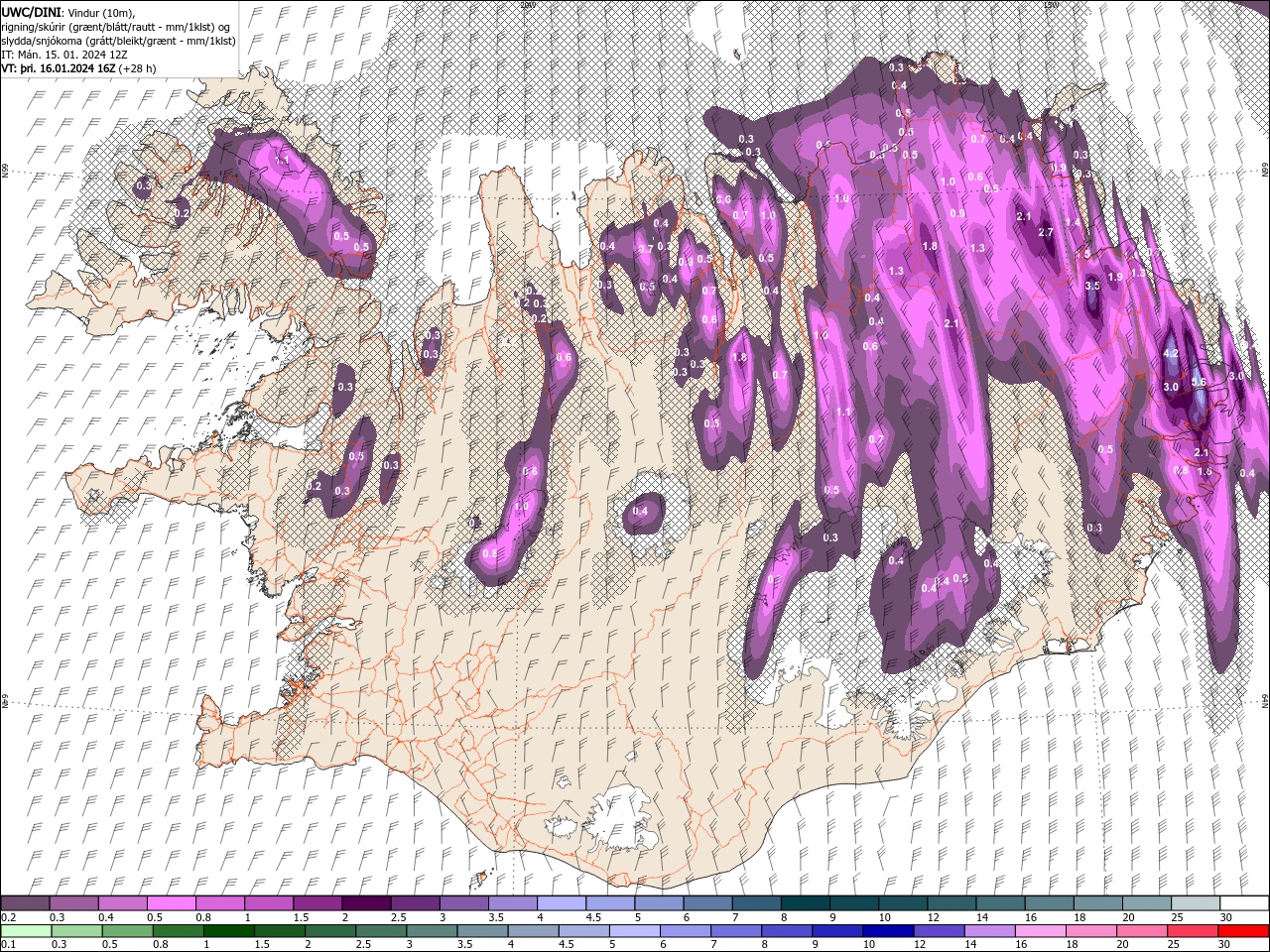Click the upper legend swatch labeled 14

click(1000, 903)
